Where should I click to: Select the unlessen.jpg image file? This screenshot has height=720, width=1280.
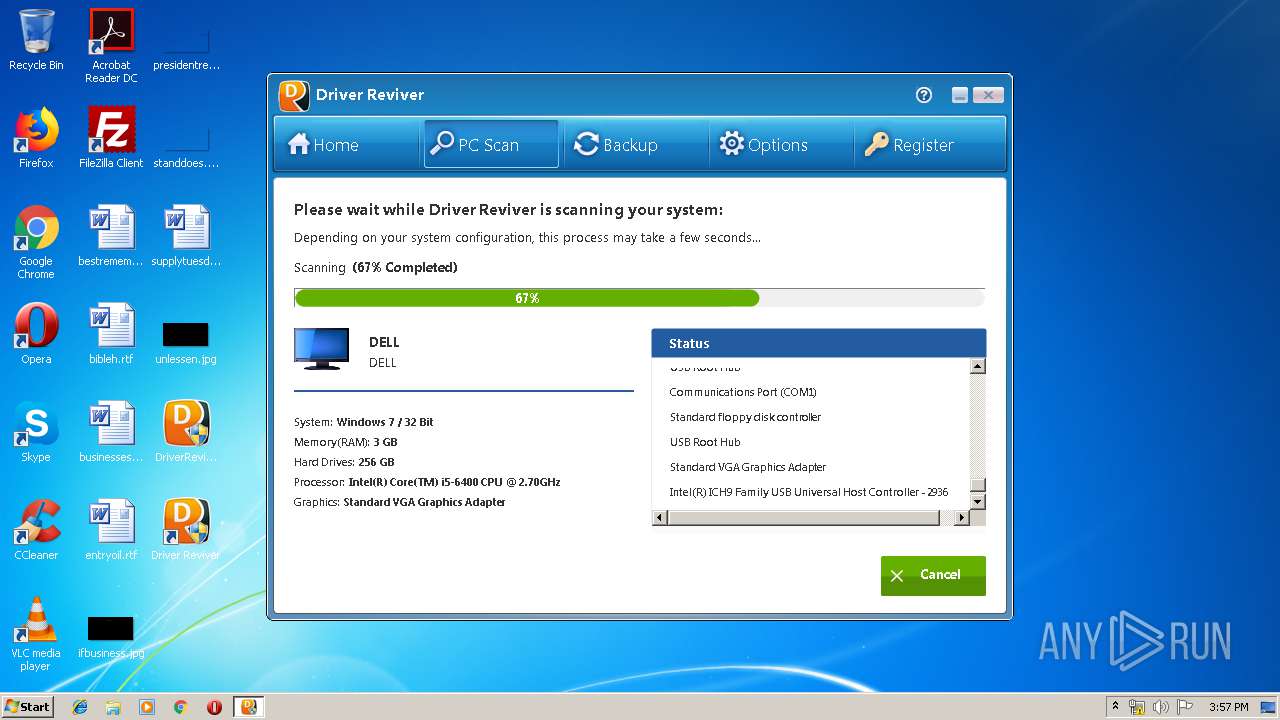pyautogui.click(x=186, y=342)
